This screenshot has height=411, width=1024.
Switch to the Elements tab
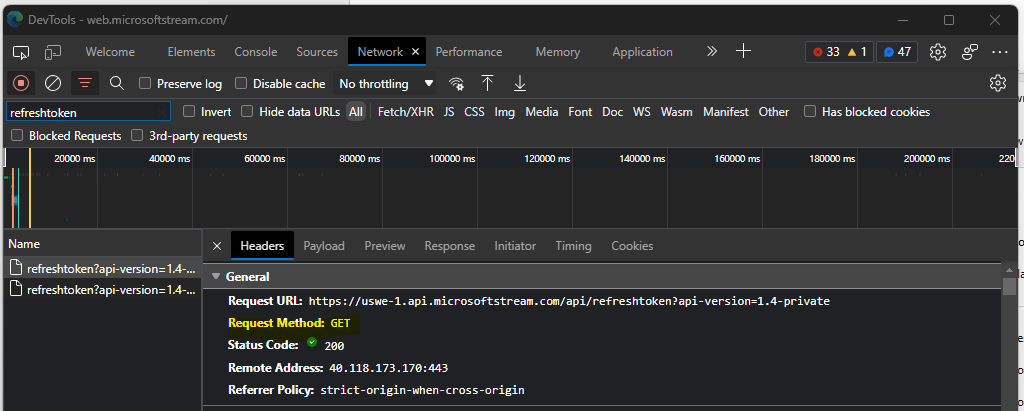[191, 52]
